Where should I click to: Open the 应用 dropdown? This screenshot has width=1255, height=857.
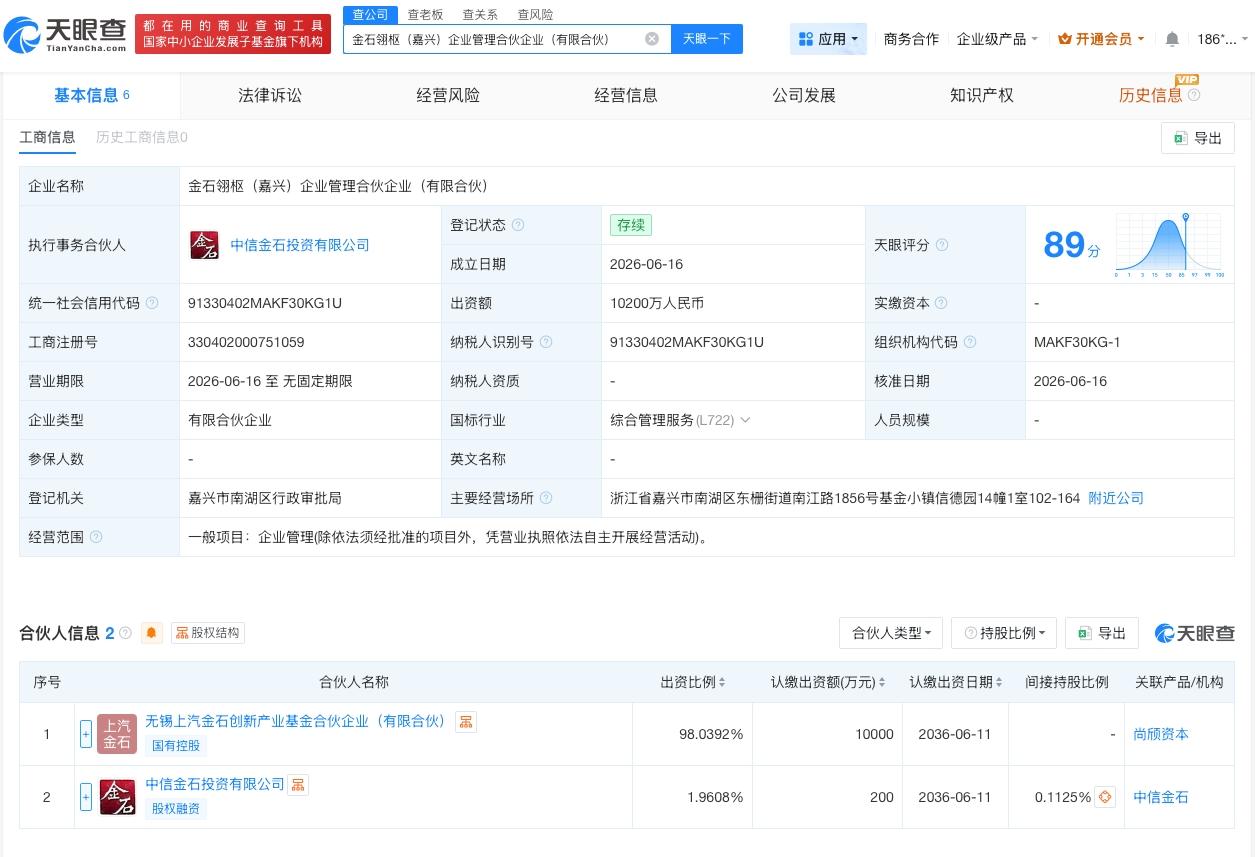tap(829, 39)
